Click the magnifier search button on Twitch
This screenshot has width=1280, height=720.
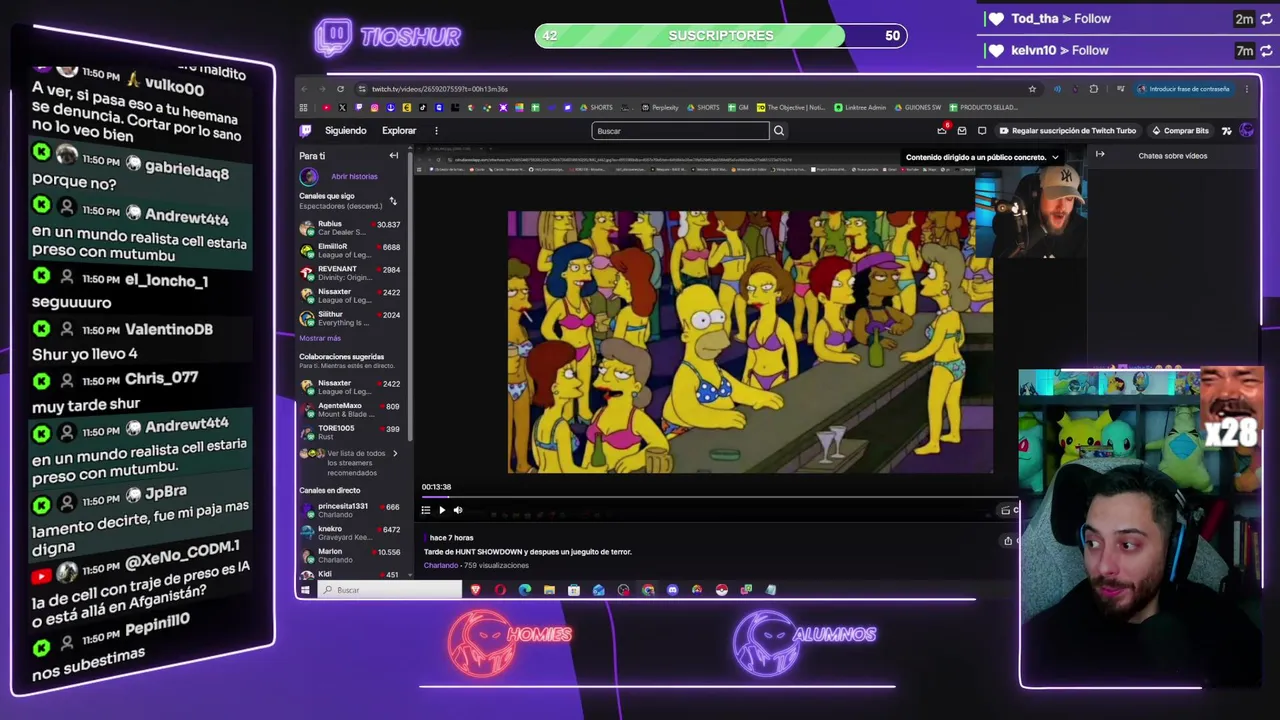tap(779, 131)
